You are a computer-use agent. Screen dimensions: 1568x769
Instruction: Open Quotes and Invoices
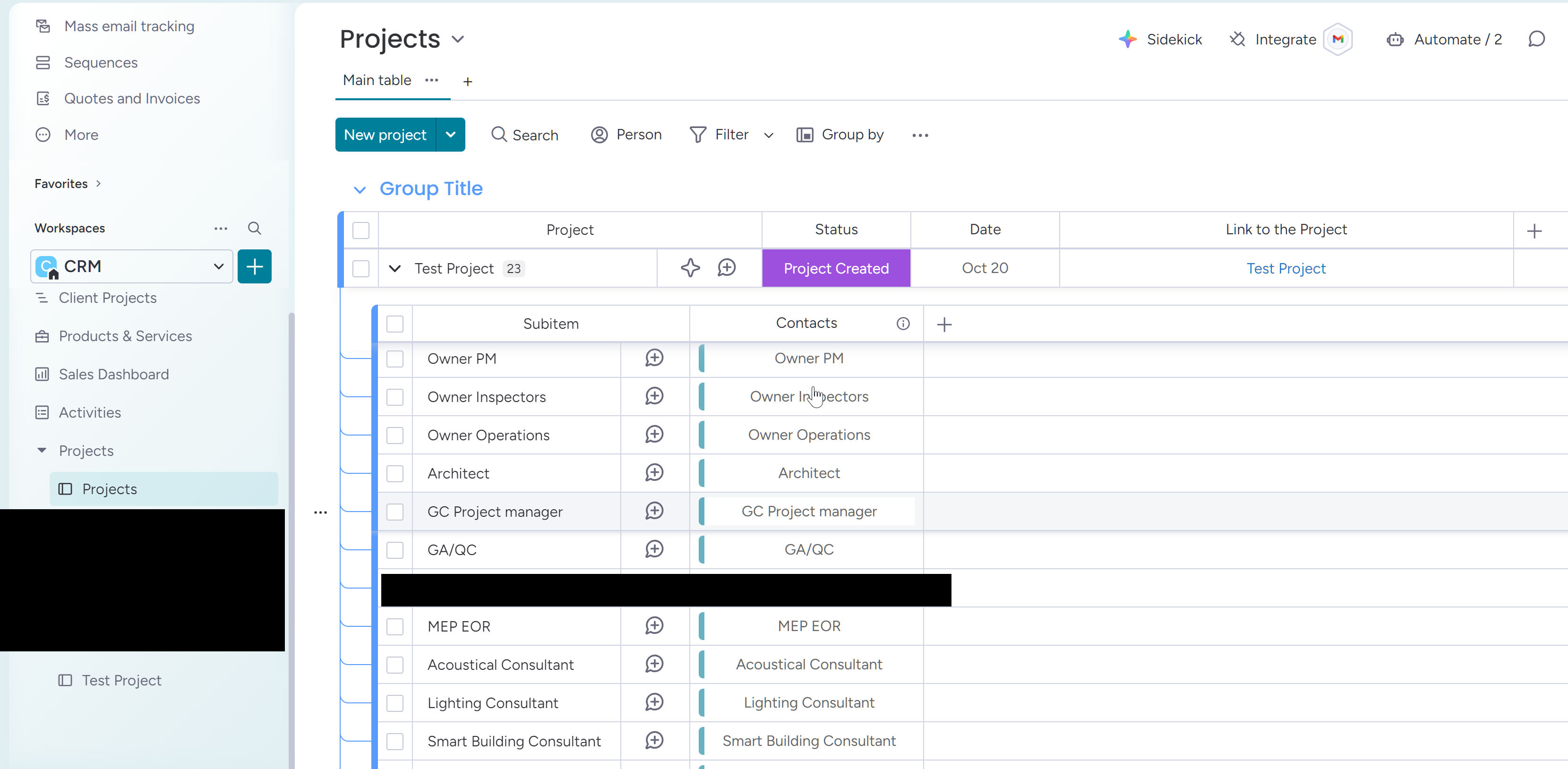click(132, 99)
